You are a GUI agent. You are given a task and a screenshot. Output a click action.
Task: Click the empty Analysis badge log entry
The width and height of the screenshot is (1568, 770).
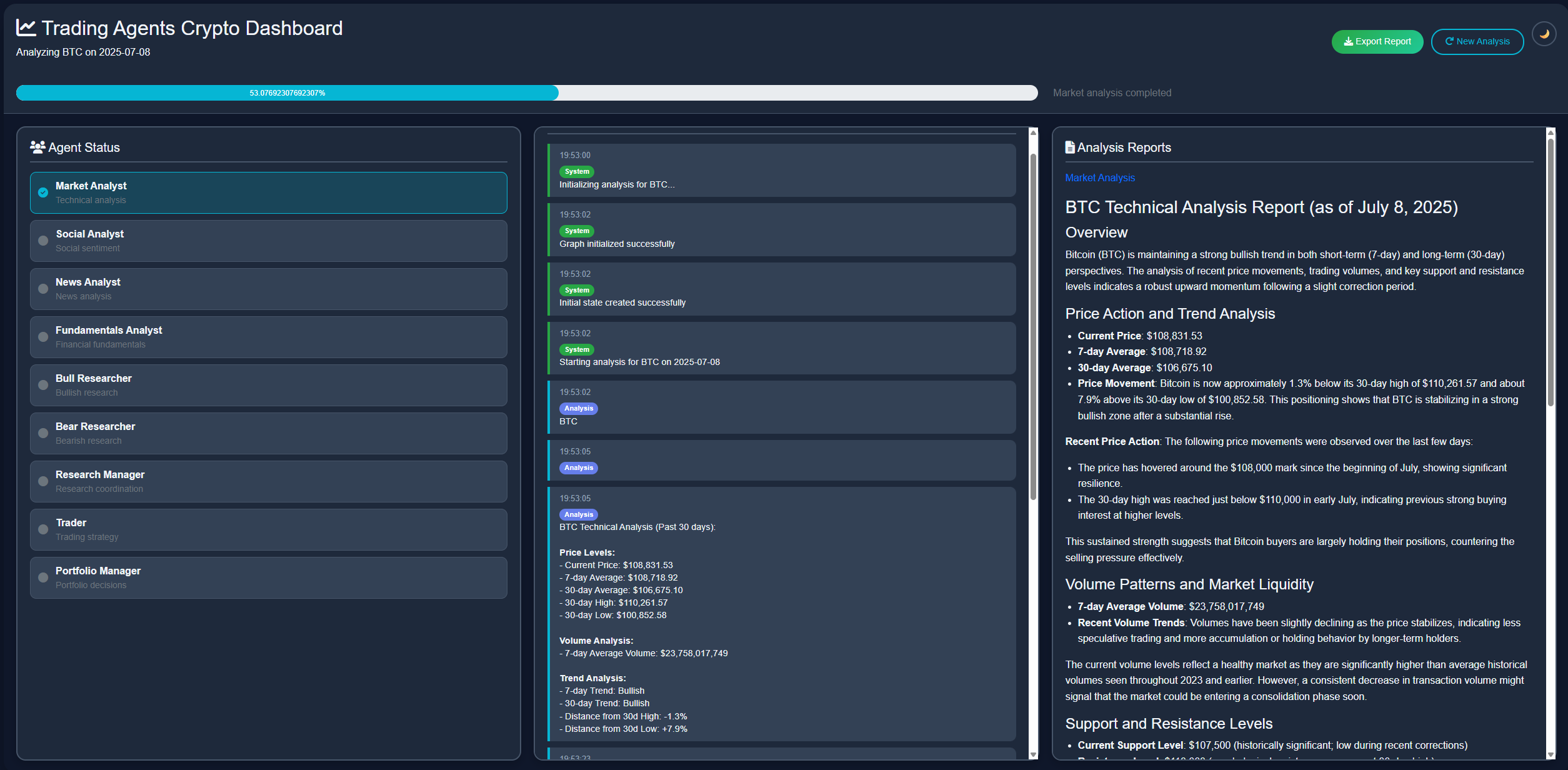(782, 460)
